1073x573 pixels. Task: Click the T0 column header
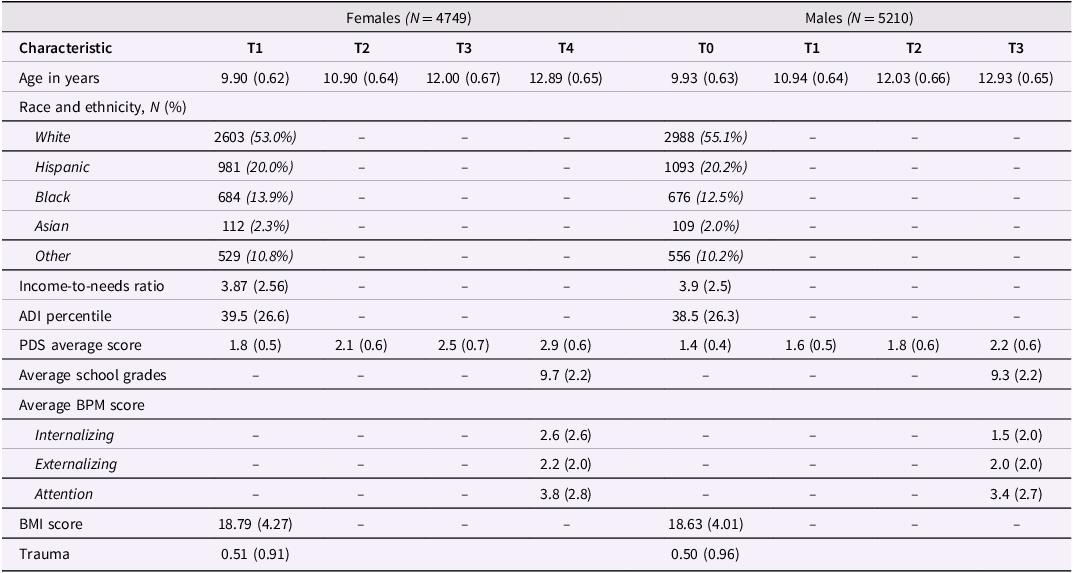click(706, 48)
